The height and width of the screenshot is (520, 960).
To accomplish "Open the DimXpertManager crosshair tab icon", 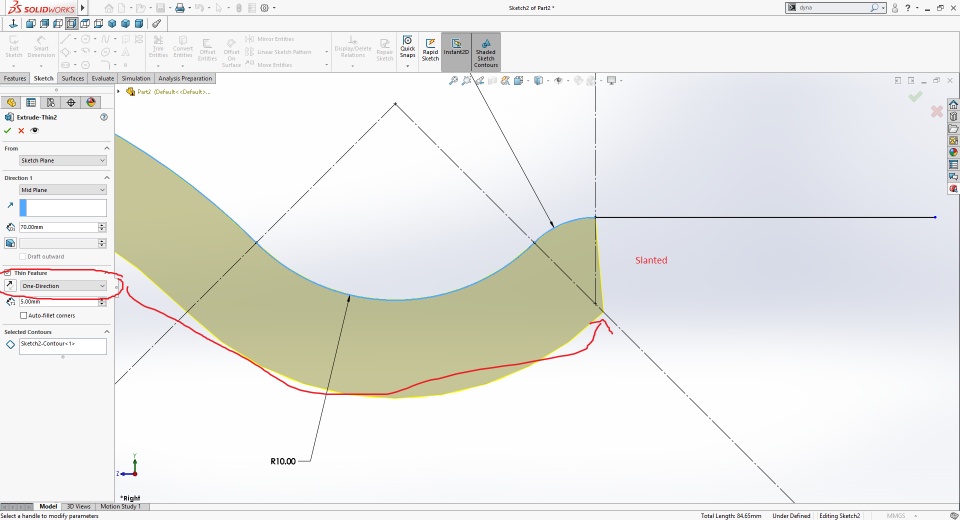I will click(71, 102).
